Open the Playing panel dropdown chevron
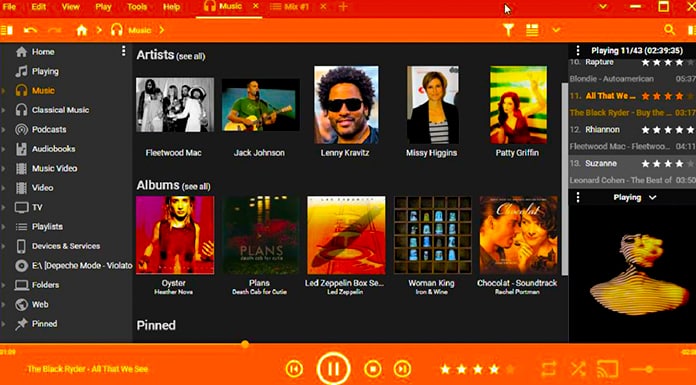The image size is (696, 385). coord(652,198)
